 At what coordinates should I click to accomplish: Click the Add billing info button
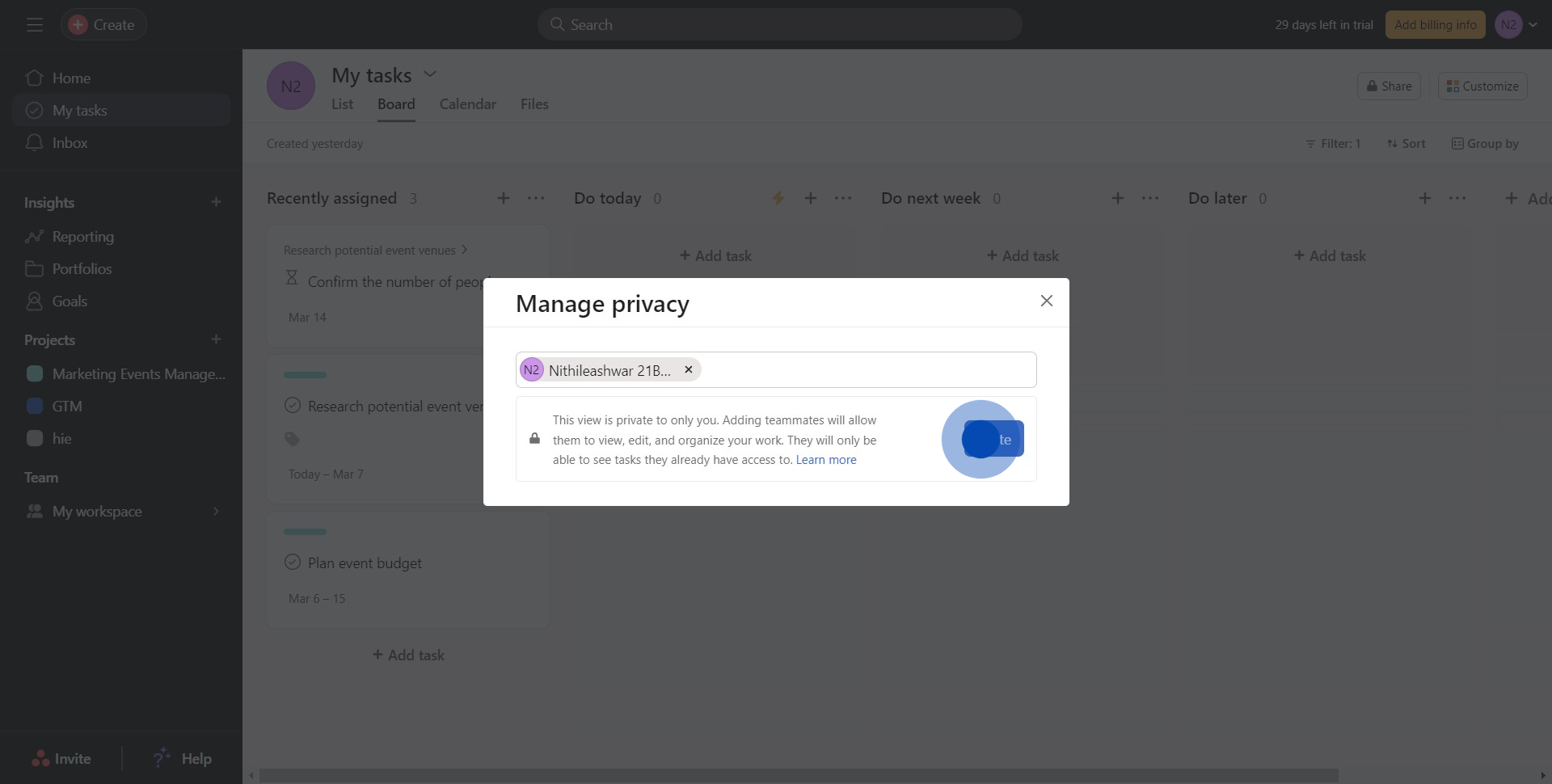click(x=1435, y=25)
